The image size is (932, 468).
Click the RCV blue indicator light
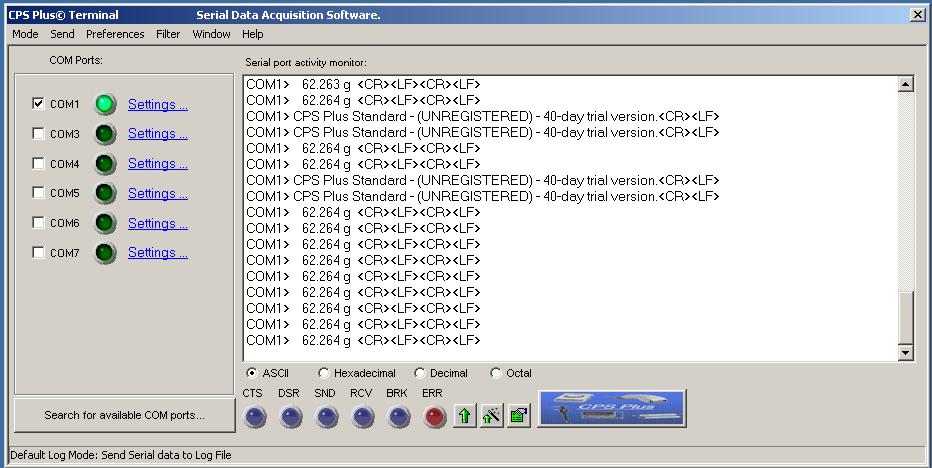pos(363,417)
